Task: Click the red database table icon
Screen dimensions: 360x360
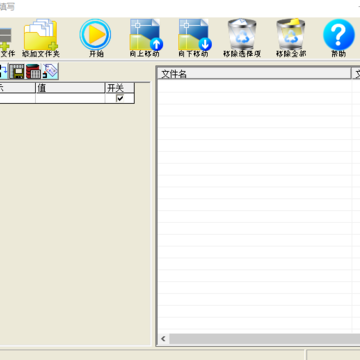Action: click(33, 71)
